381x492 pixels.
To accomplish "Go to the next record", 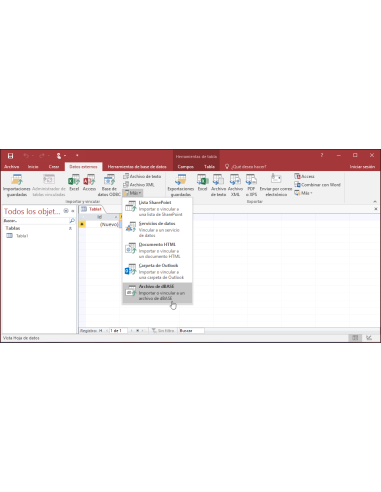I will [131, 331].
